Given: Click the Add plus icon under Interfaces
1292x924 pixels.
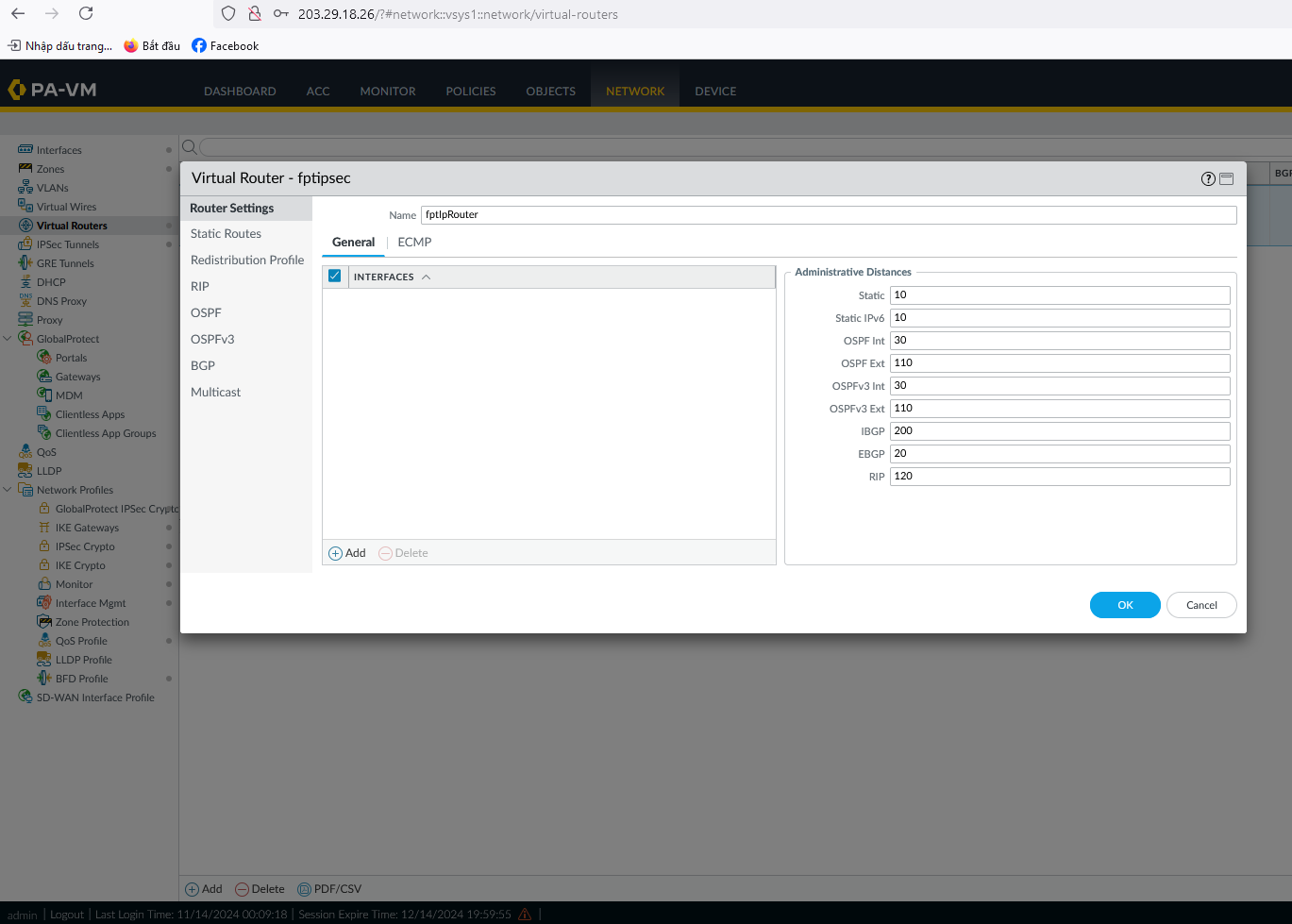Looking at the screenshot, I should pos(335,553).
